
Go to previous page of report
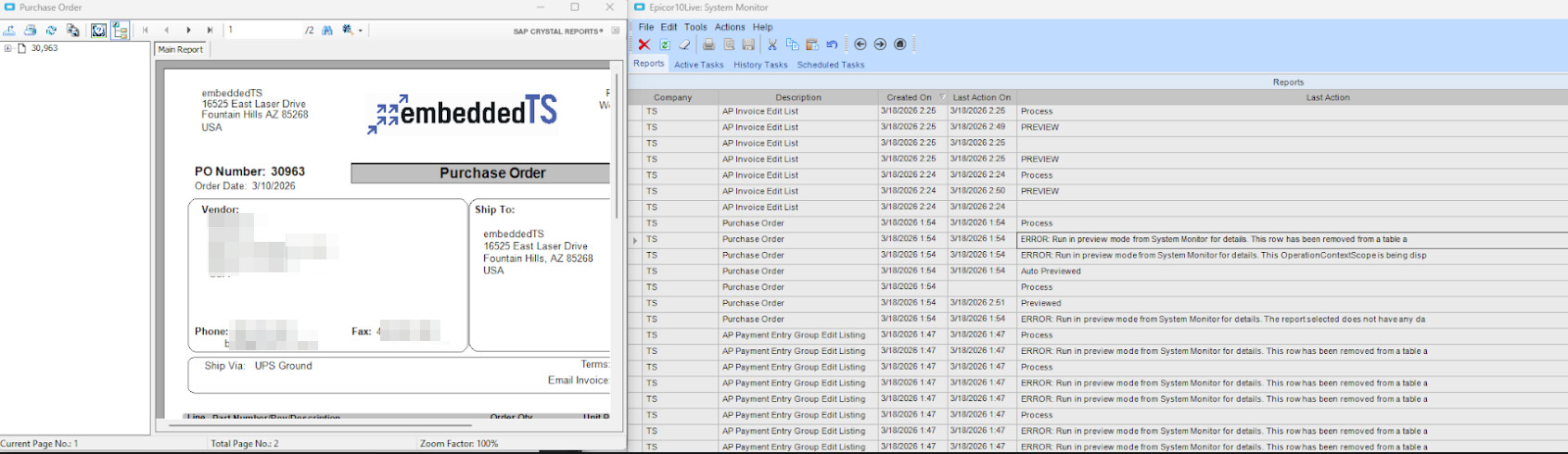pyautogui.click(x=167, y=31)
